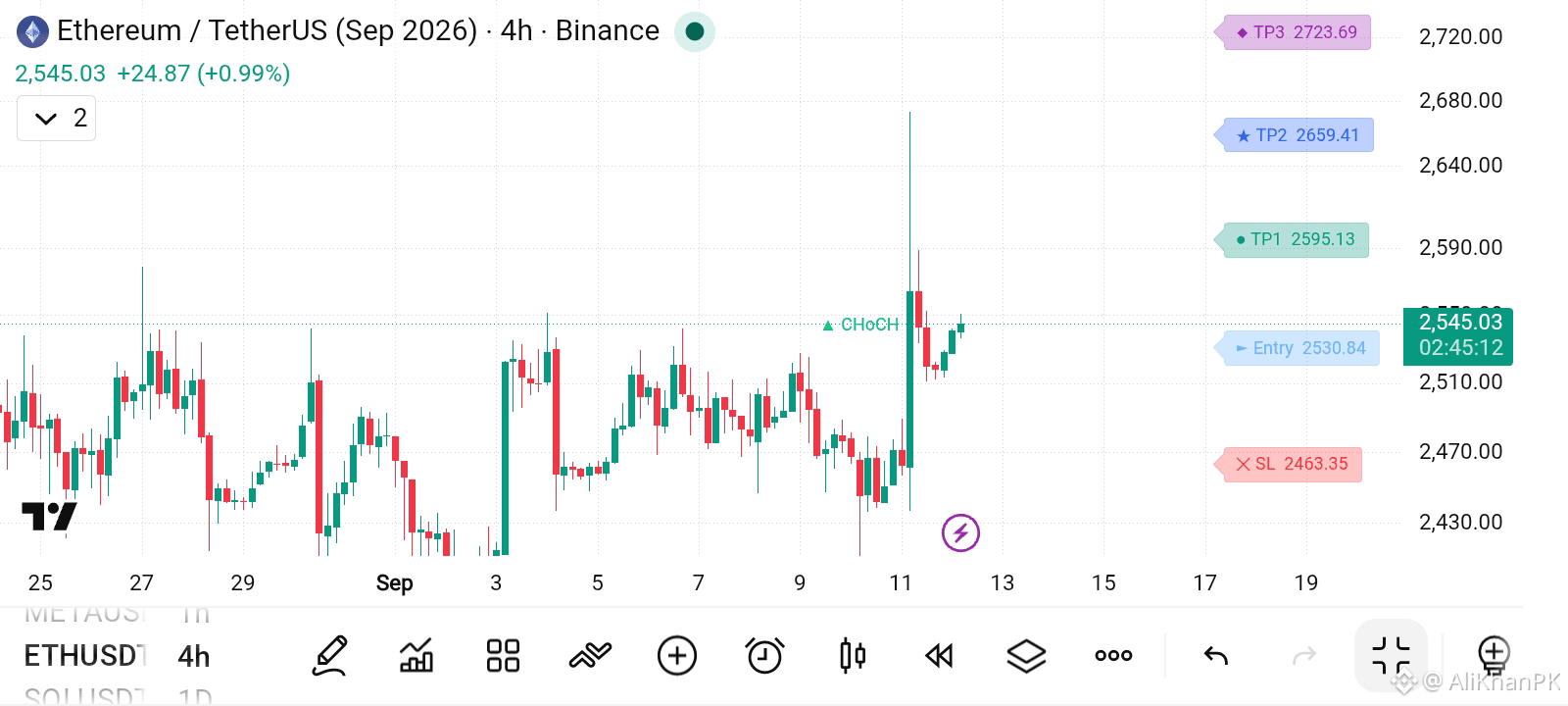Exit fullscreen with the collapse icon
The height and width of the screenshot is (706, 1568).
[x=1391, y=655]
